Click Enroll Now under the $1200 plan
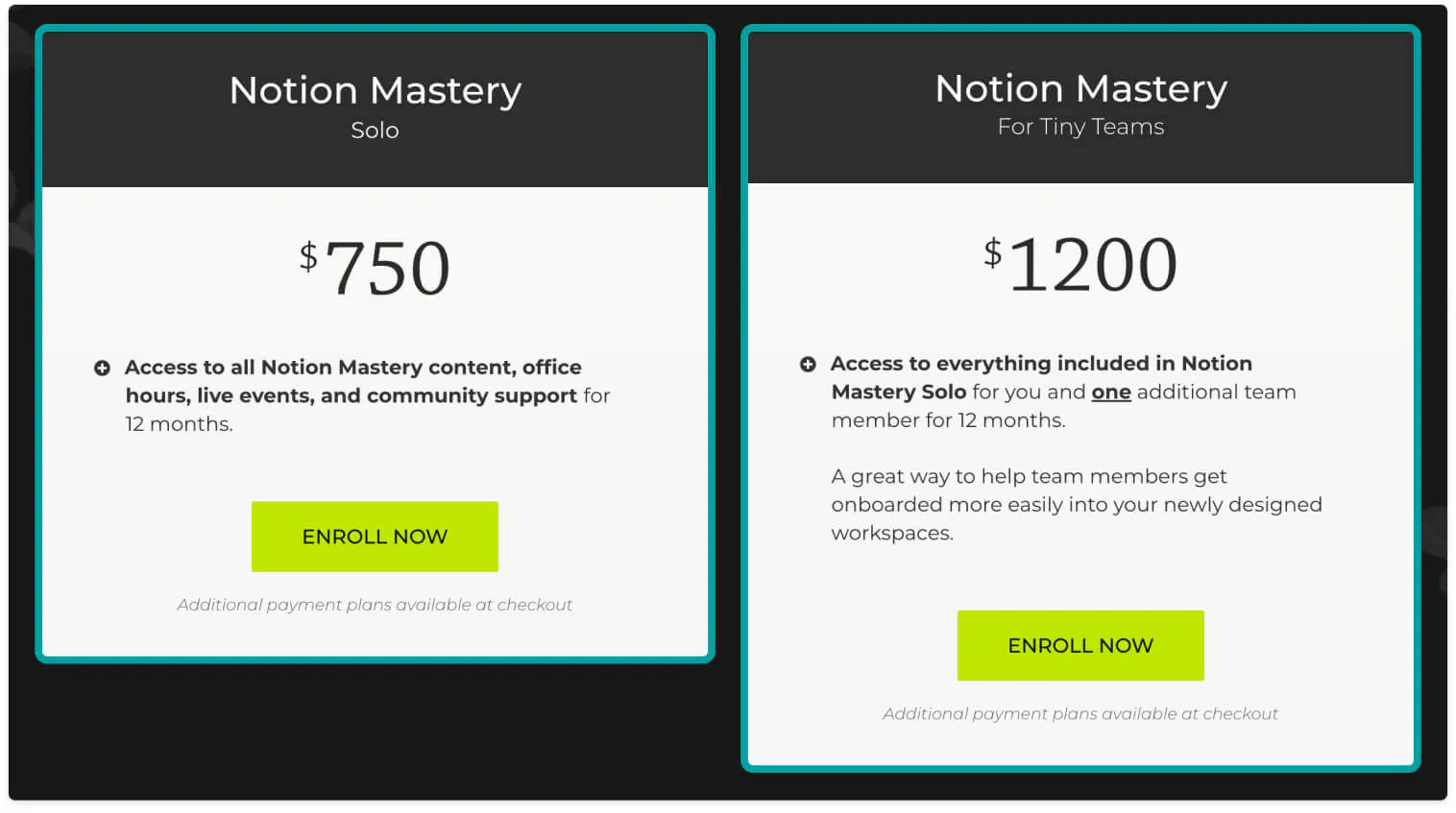 pos(1080,646)
